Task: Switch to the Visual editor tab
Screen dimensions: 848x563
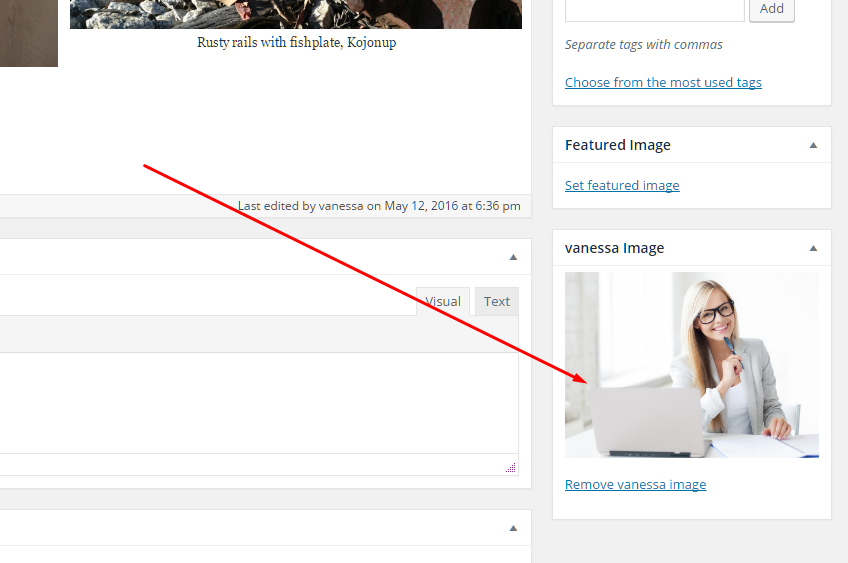Action: tap(443, 301)
